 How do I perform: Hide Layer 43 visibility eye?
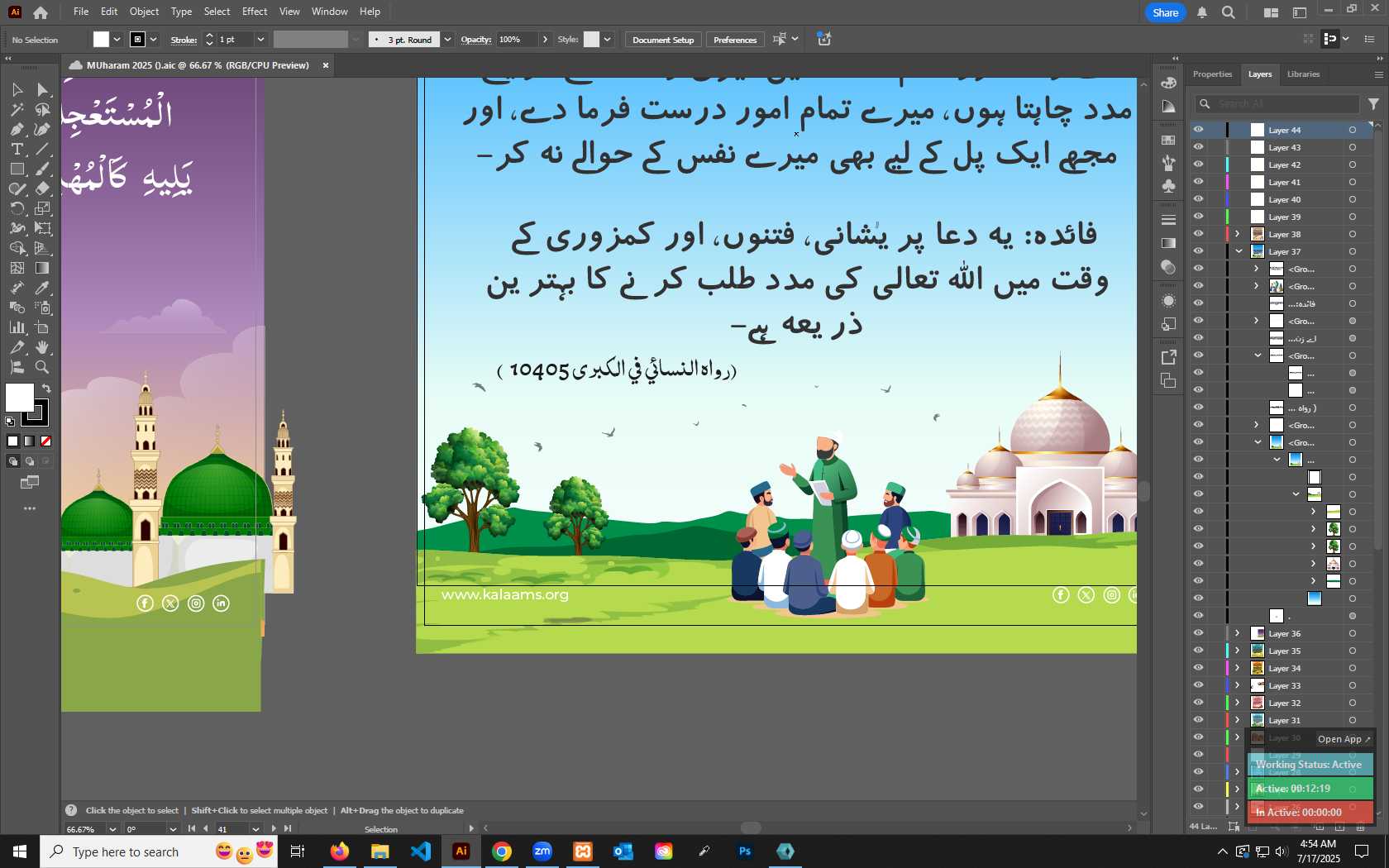(1198, 147)
